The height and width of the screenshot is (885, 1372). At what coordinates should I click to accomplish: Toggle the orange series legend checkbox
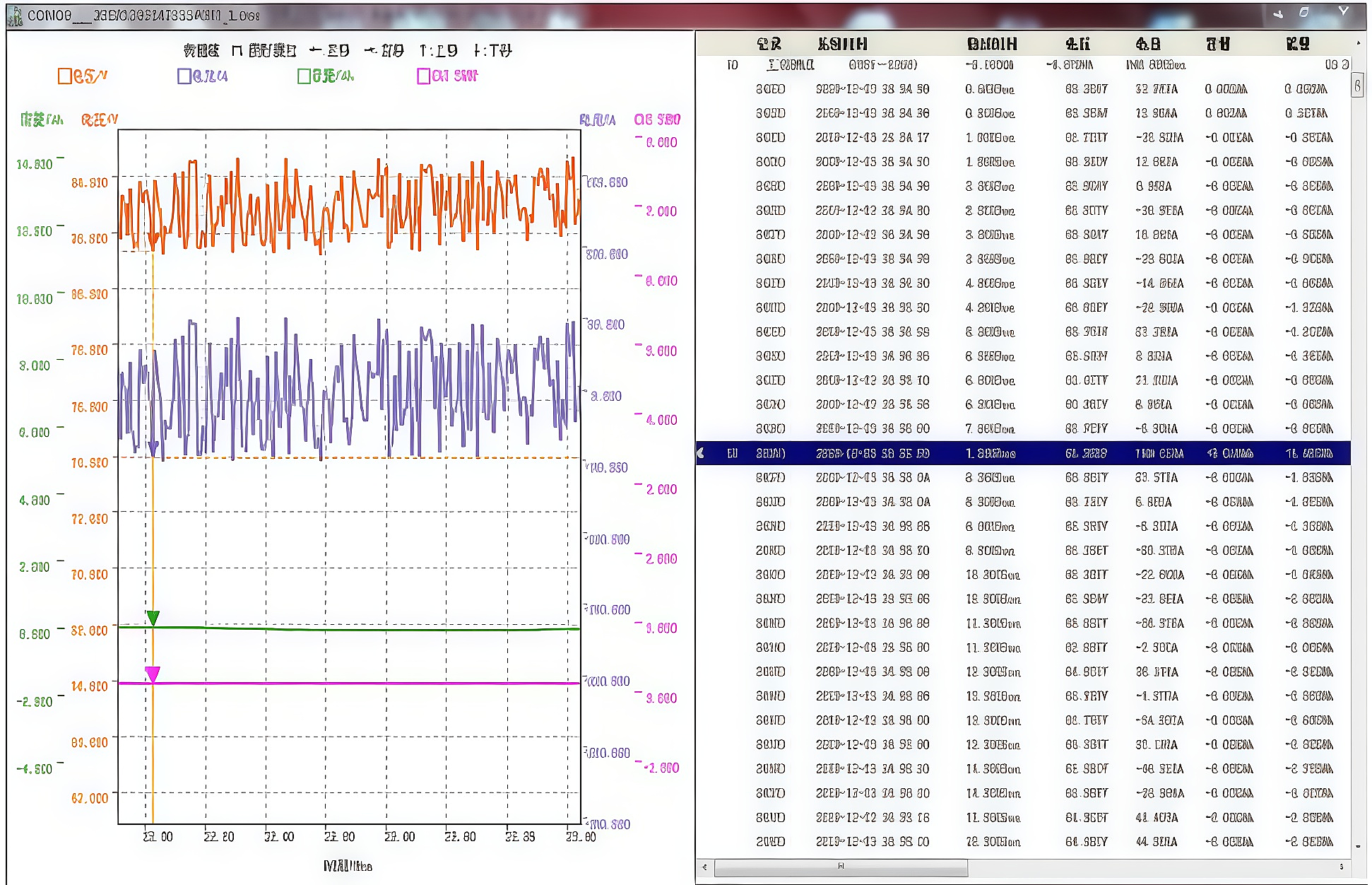(x=65, y=76)
